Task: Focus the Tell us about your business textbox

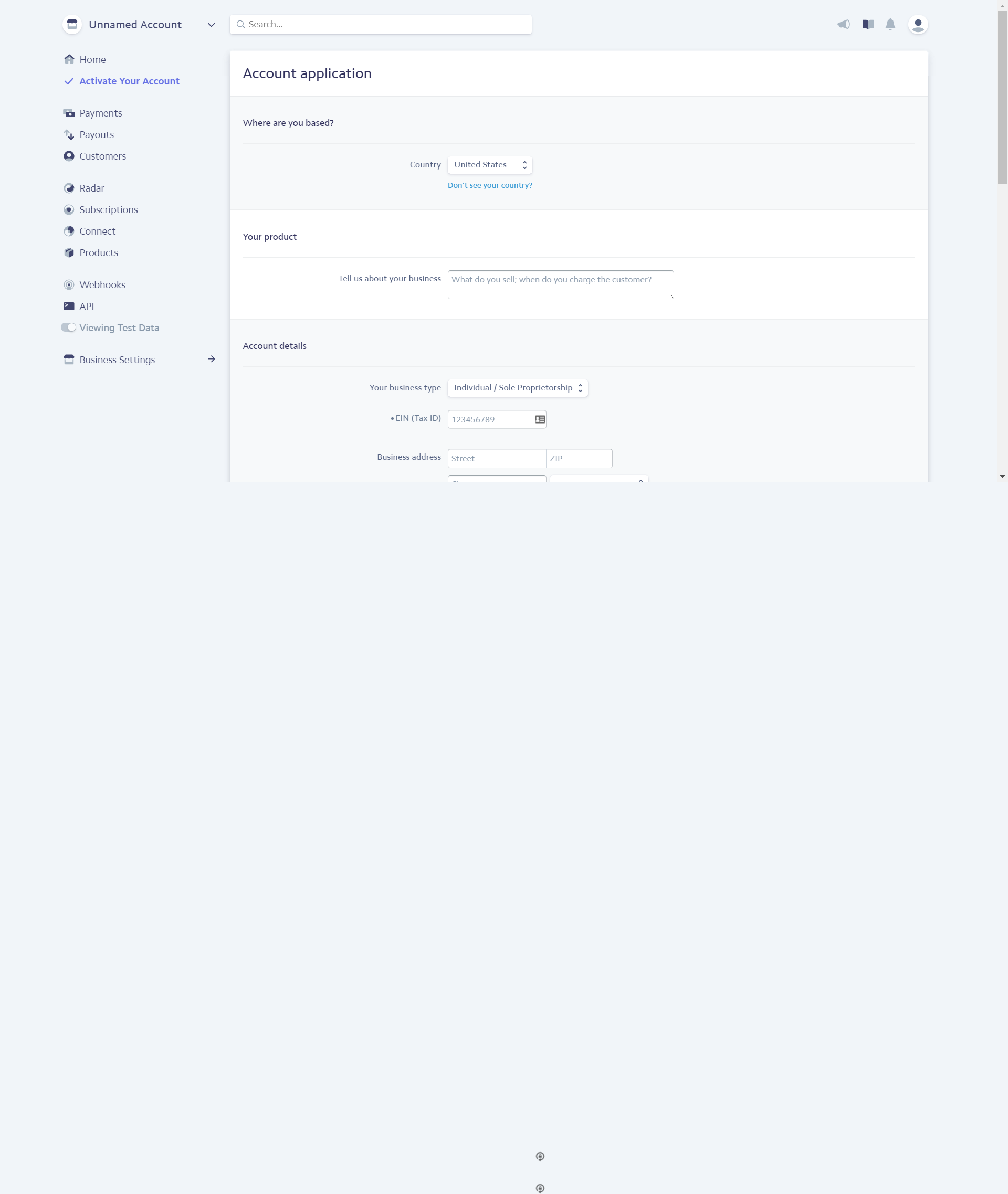Action: (x=560, y=284)
